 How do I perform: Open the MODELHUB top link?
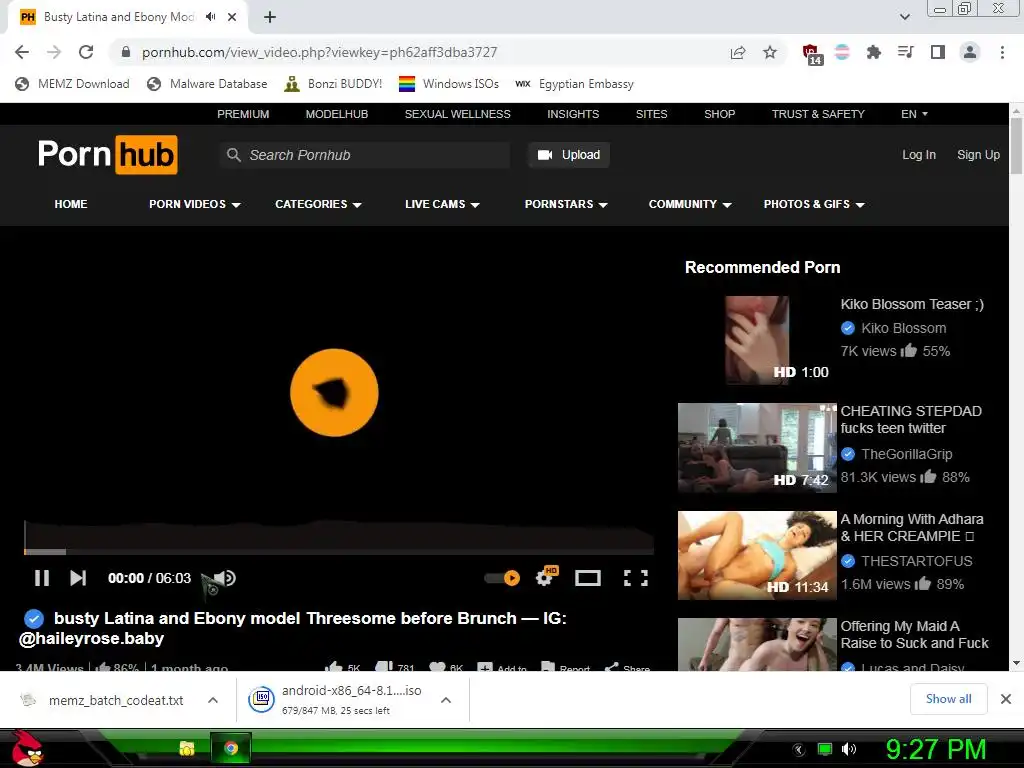tap(337, 114)
